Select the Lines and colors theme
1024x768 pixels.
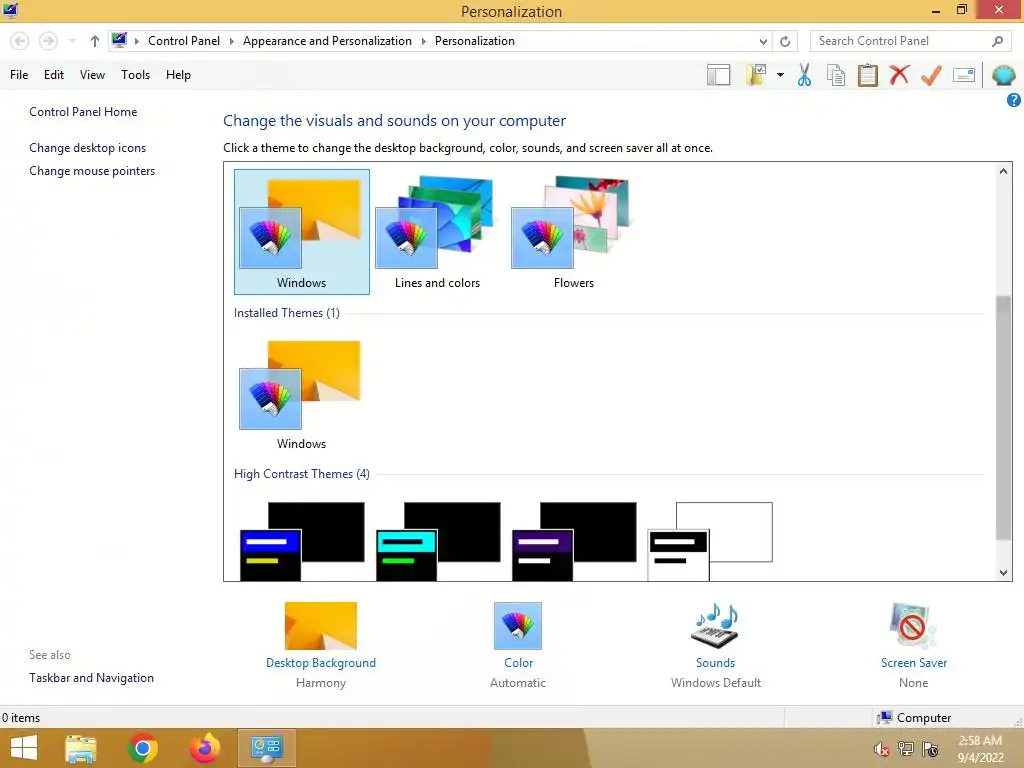pos(438,232)
